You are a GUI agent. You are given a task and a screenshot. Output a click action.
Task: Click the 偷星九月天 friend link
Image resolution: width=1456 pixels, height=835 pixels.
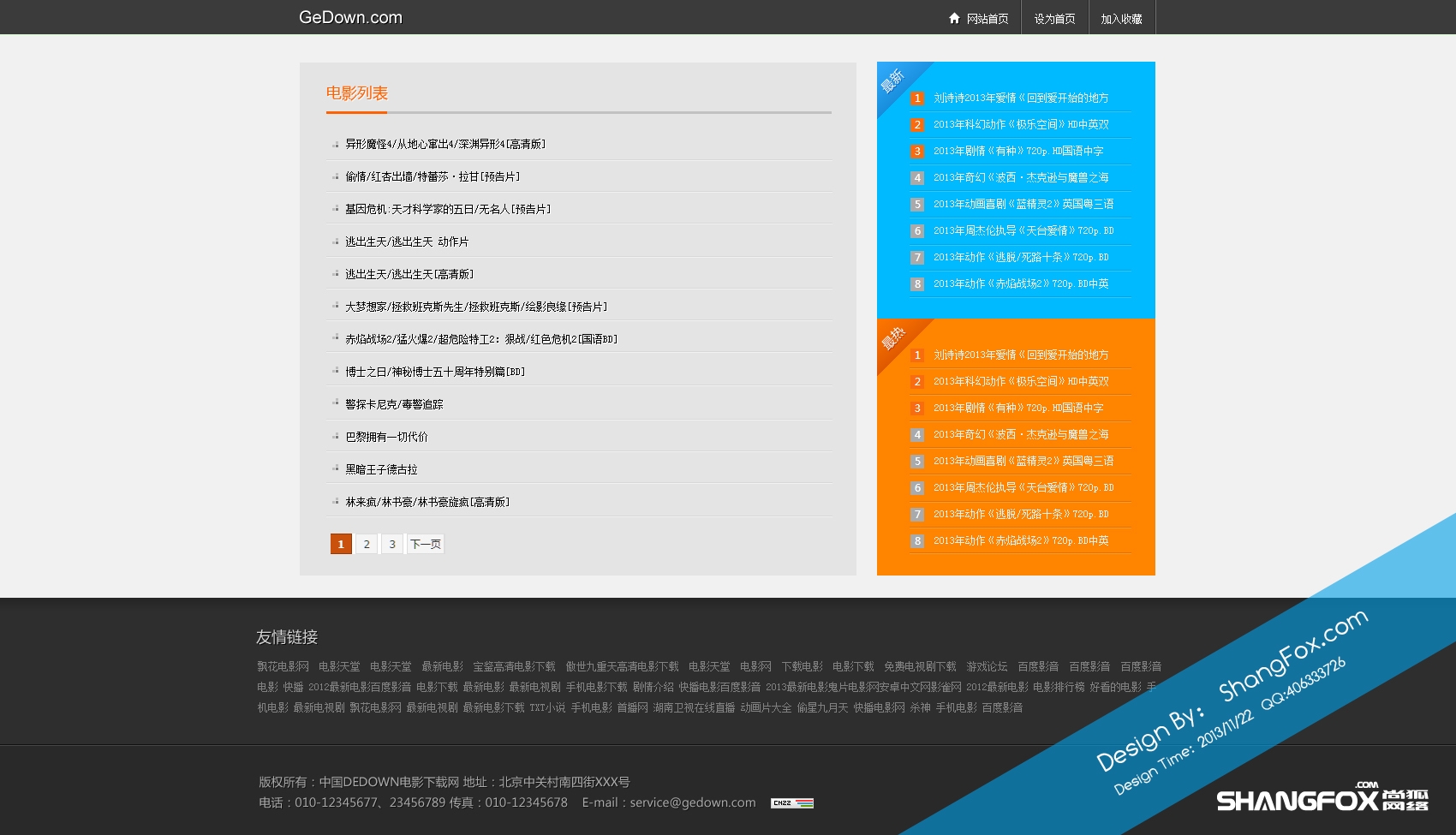[822, 708]
